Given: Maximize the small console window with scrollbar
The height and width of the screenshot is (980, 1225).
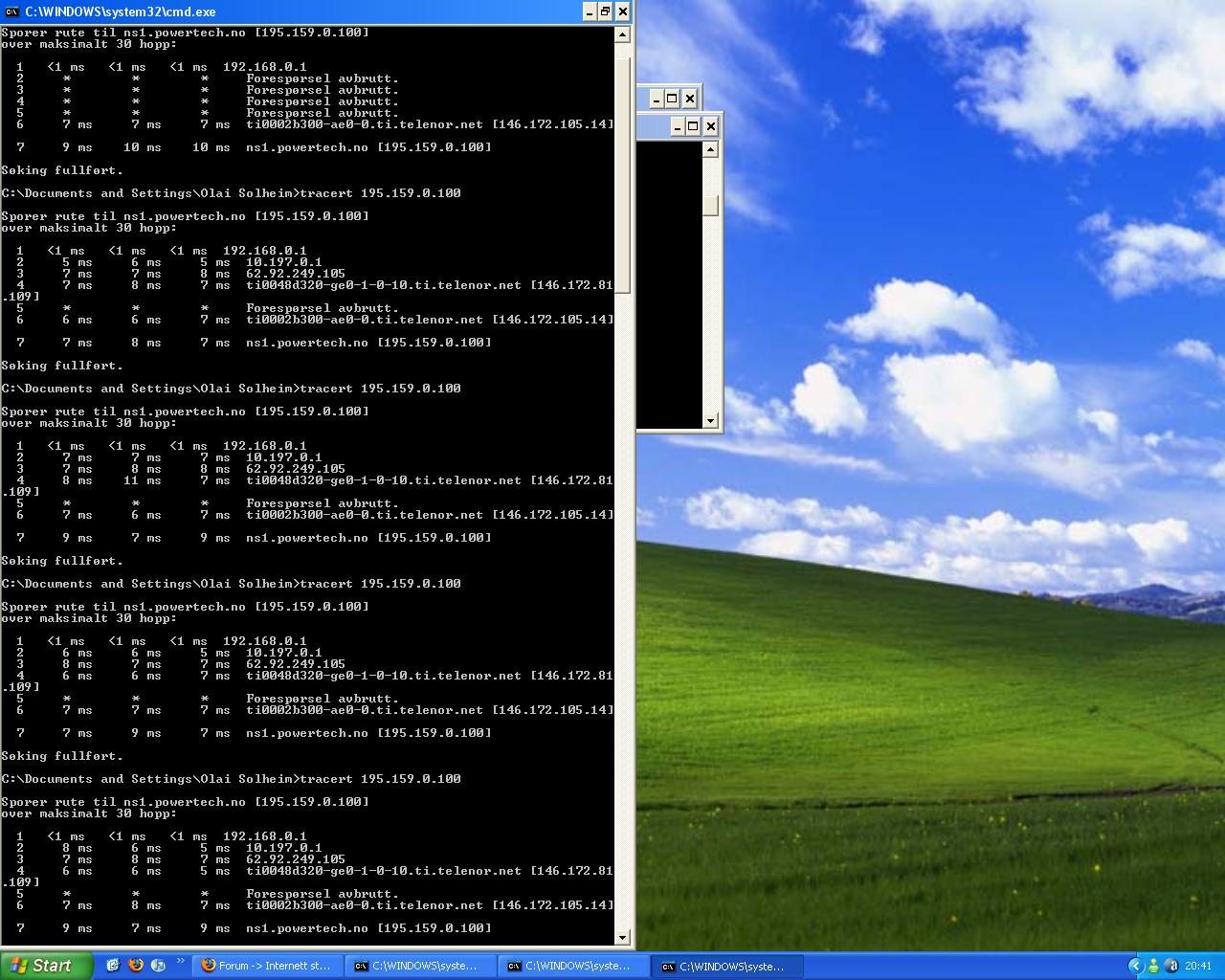Looking at the screenshot, I should [x=693, y=126].
